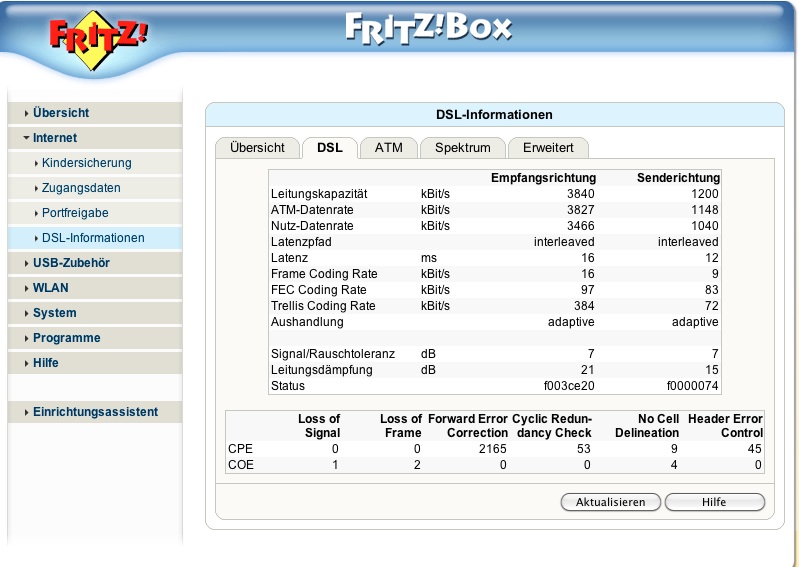Click the 1200 Leitungskapazität value
Viewport: 799px width, 567px height.
pos(705,194)
